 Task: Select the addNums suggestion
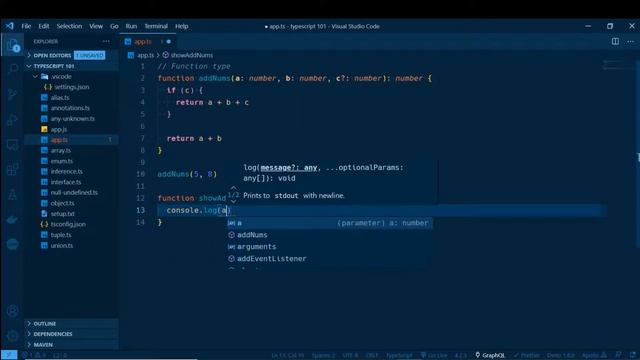(330, 235)
